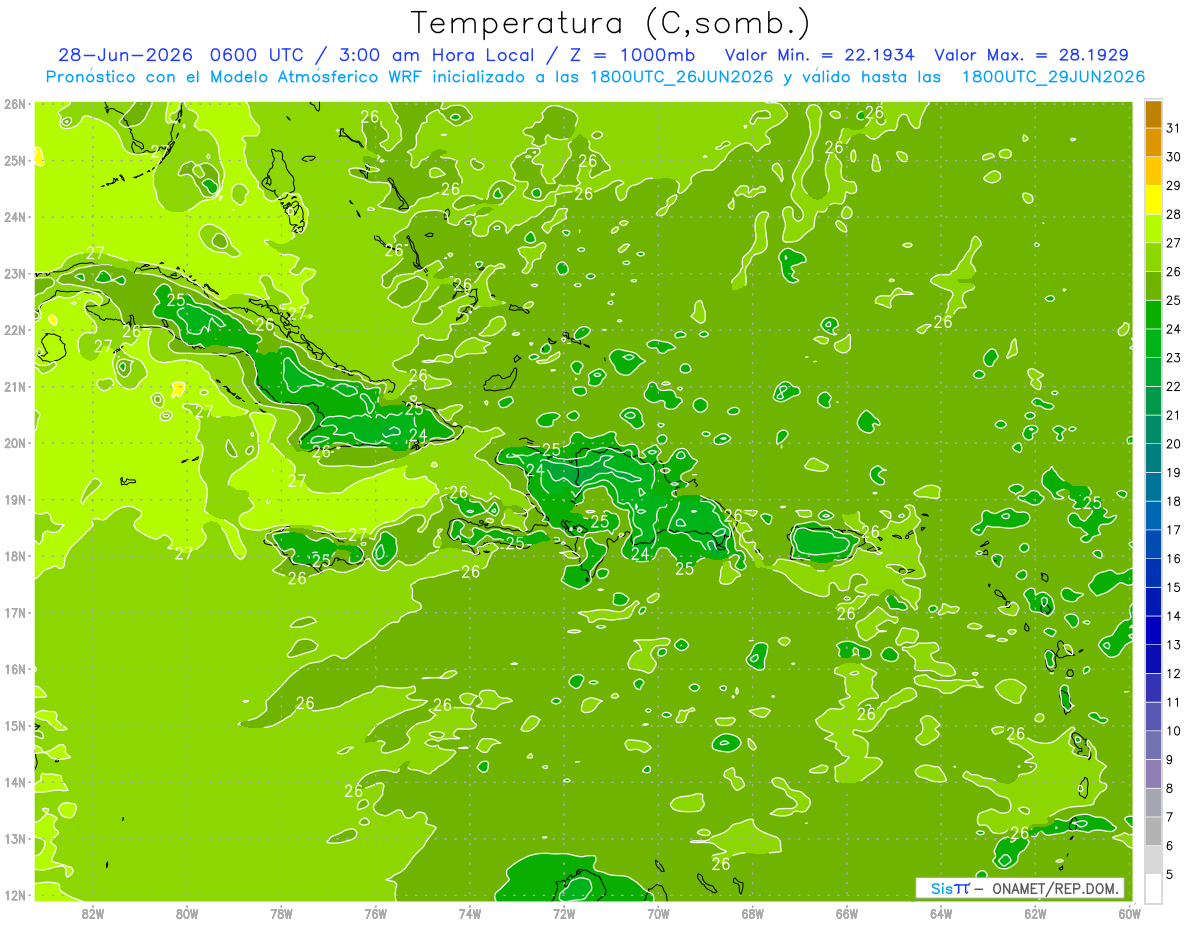The height and width of the screenshot is (927, 1200).
Task: Click the 13N latitude axis label
Action: click(x=14, y=839)
